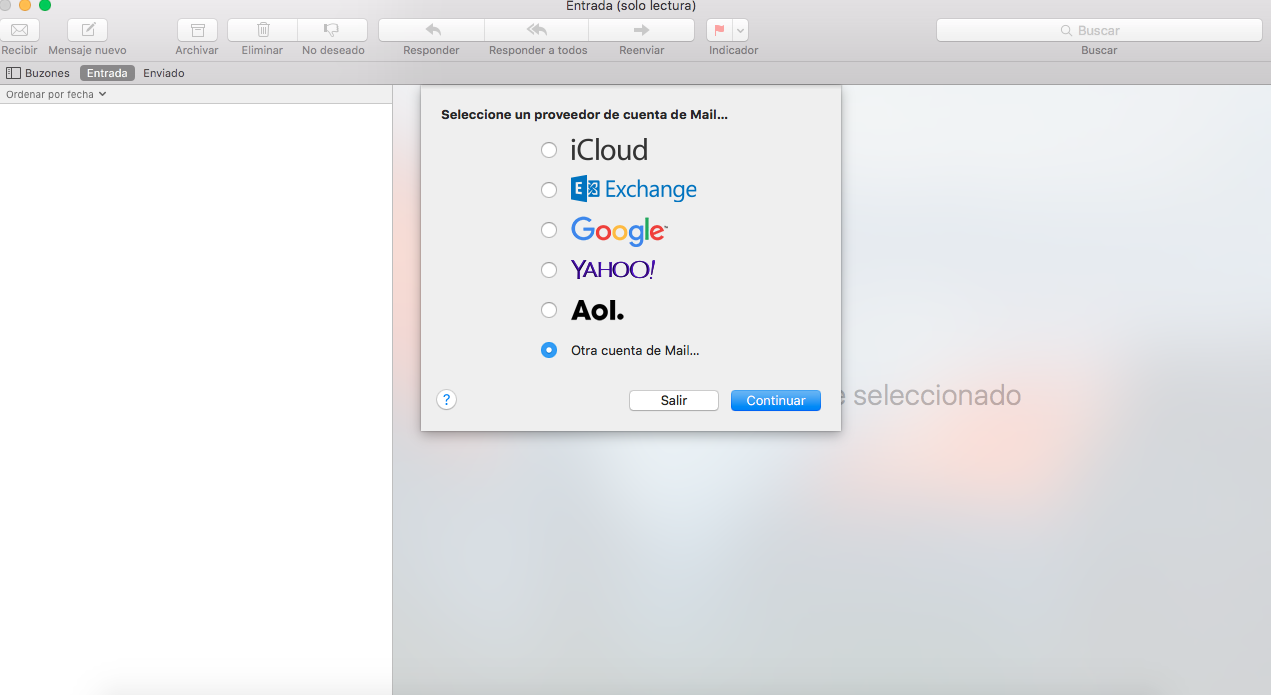Image resolution: width=1271 pixels, height=695 pixels.
Task: Mark as junk with No deseado icon
Action: pos(332,30)
